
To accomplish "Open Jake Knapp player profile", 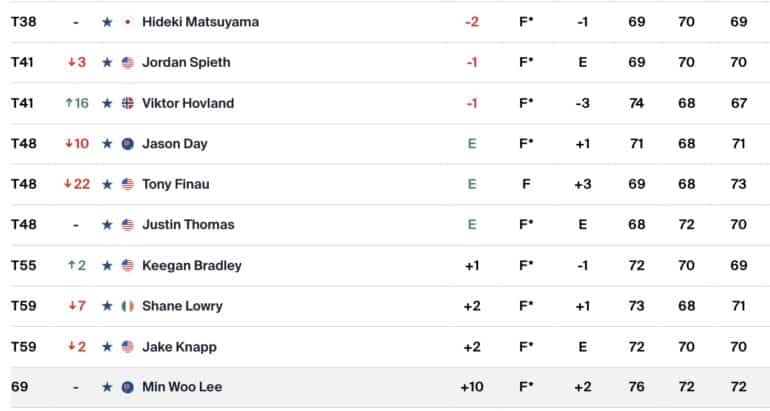I will click(179, 347).
